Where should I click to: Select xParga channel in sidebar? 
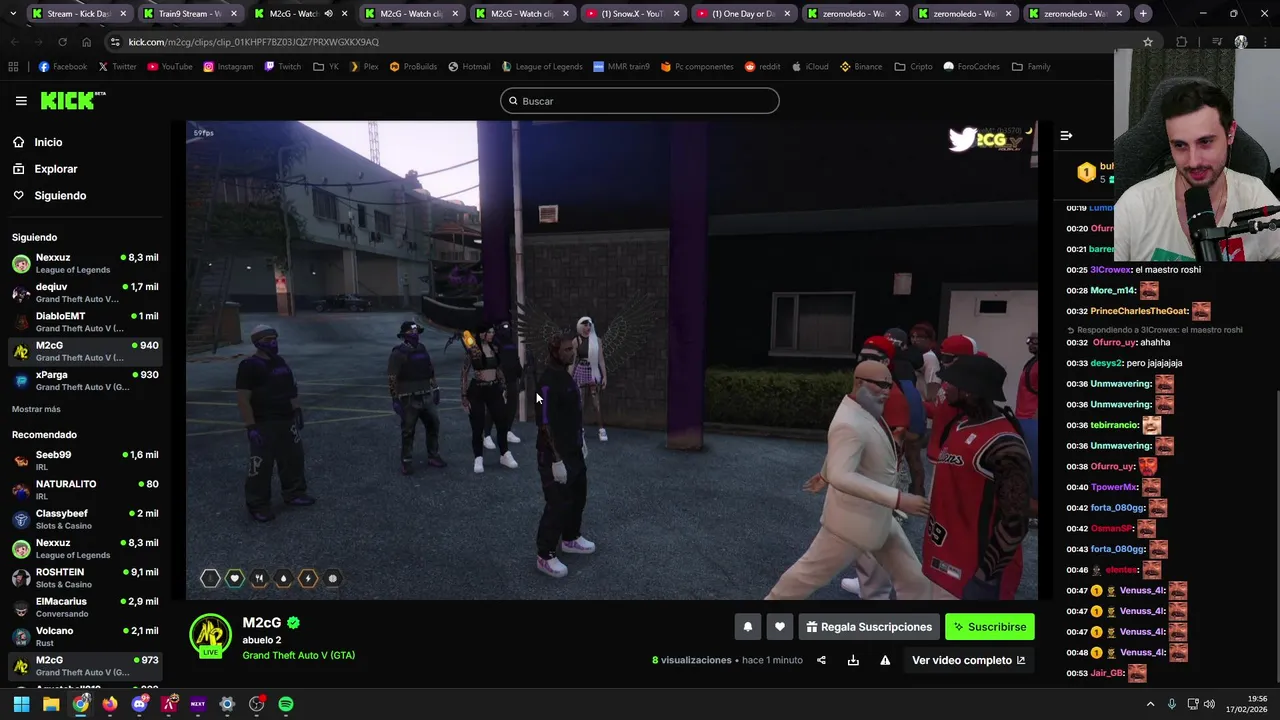tap(85, 381)
